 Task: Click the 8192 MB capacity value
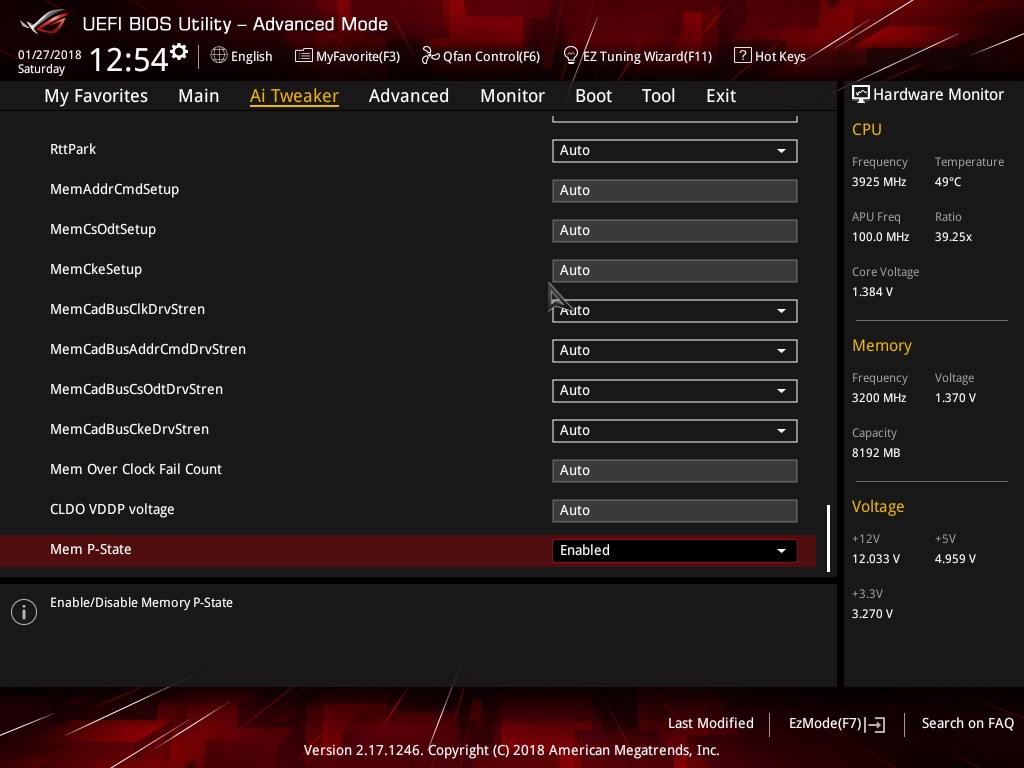(x=876, y=453)
